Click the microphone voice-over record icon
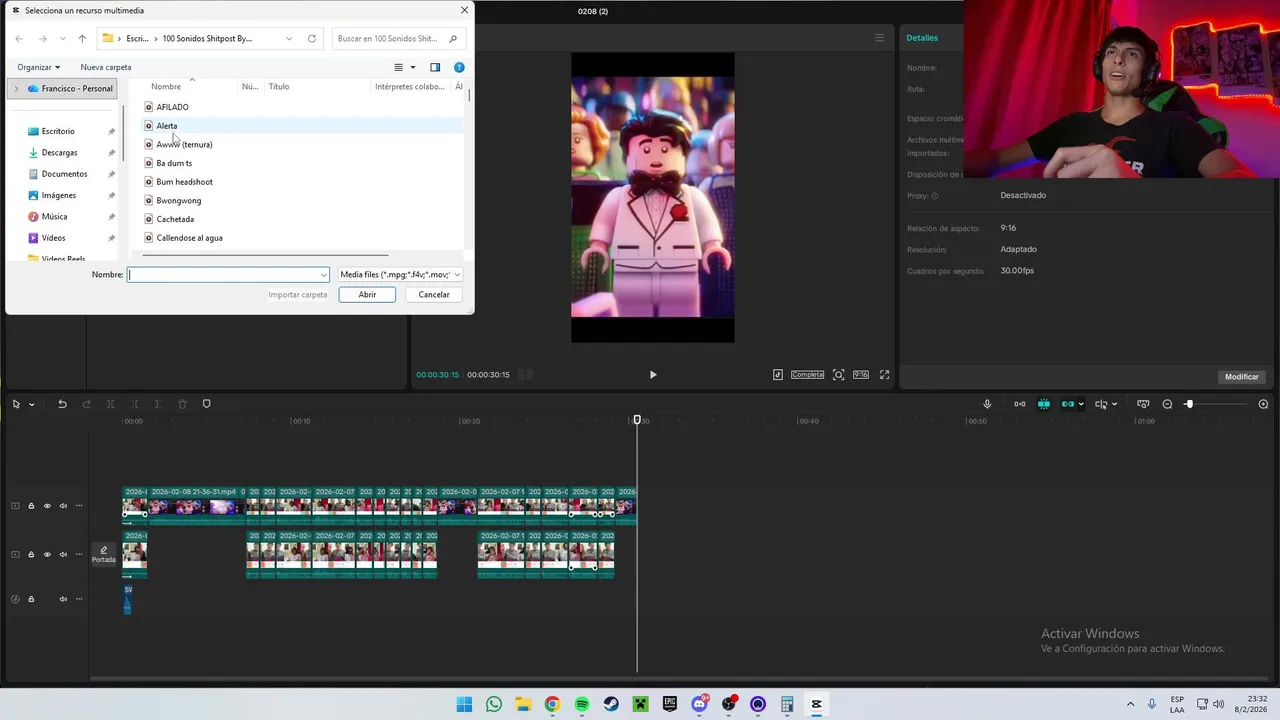This screenshot has width=1280, height=720. click(x=987, y=404)
